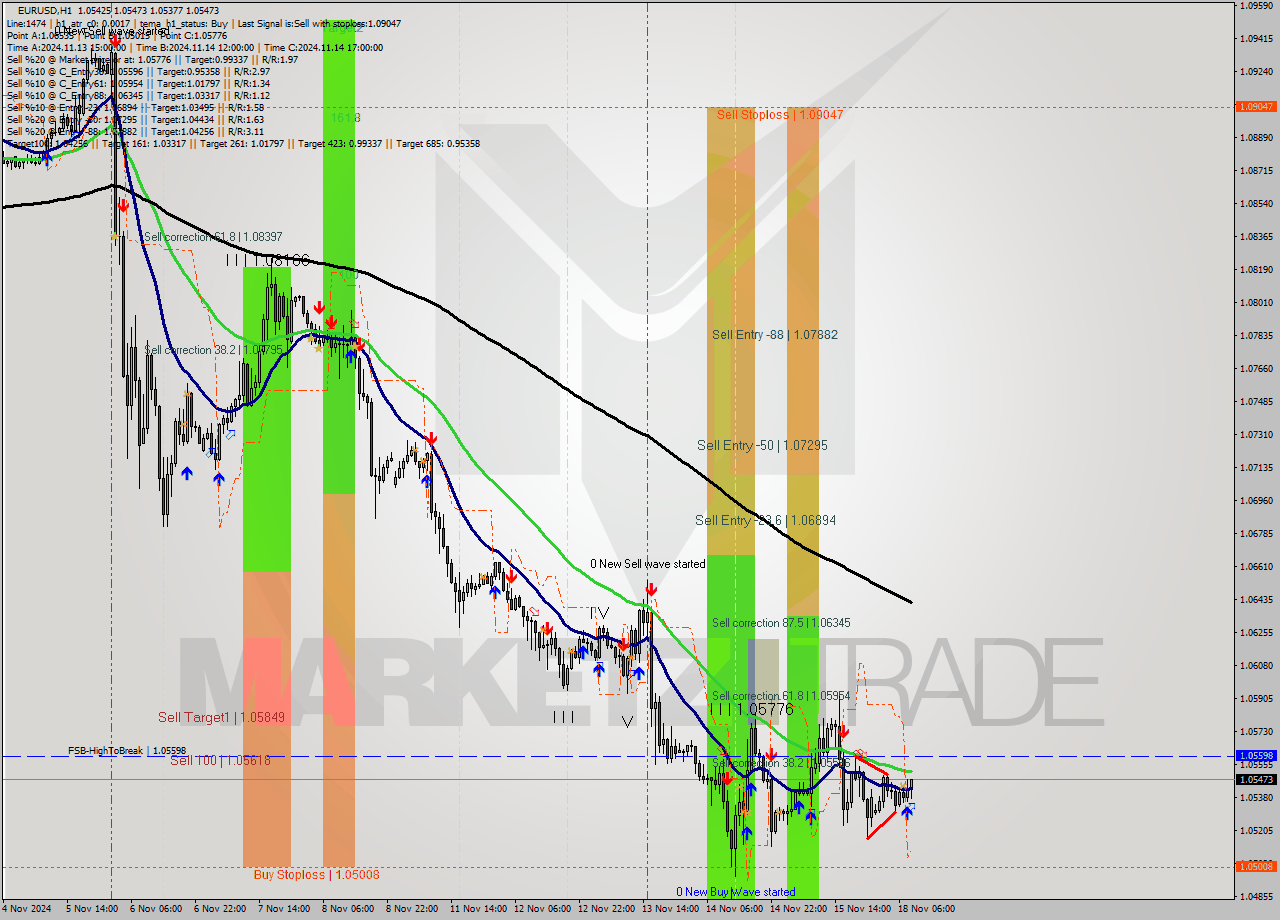Click the 'Sell Entry -50 | 1.07295' label
The height and width of the screenshot is (920, 1280).
click(x=762, y=445)
